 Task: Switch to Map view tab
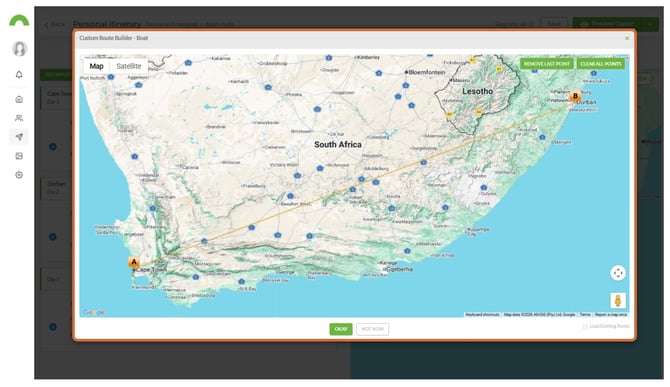pyautogui.click(x=97, y=66)
